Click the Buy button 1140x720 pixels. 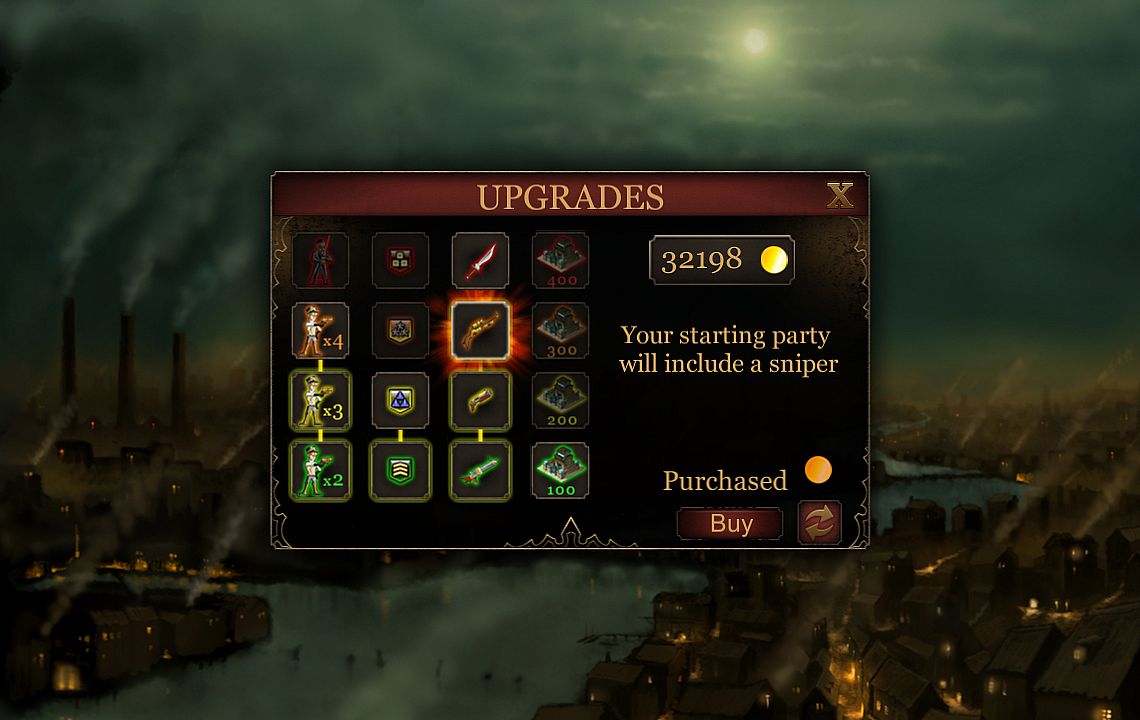coord(730,524)
